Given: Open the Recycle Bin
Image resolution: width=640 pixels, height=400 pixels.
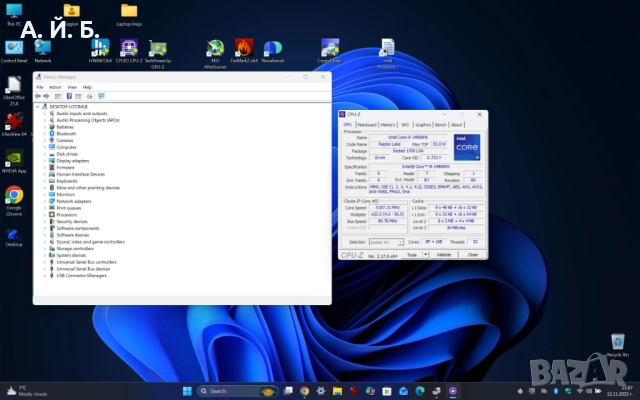Looking at the screenshot, I should (x=617, y=343).
